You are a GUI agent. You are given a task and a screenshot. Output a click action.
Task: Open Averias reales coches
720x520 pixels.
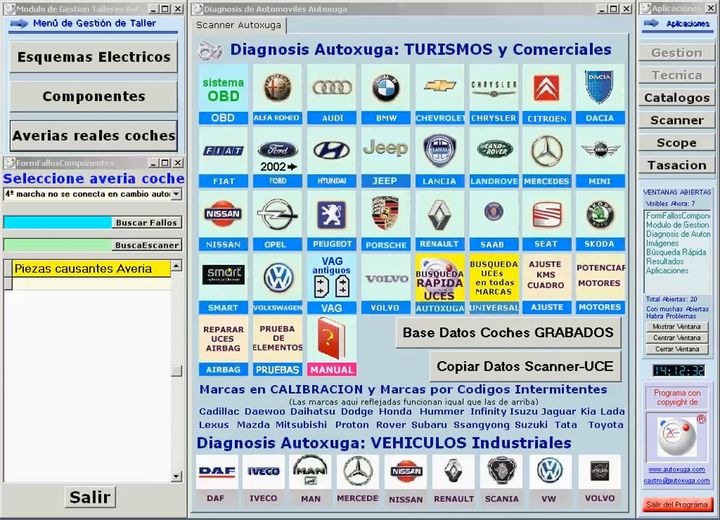coord(94,136)
